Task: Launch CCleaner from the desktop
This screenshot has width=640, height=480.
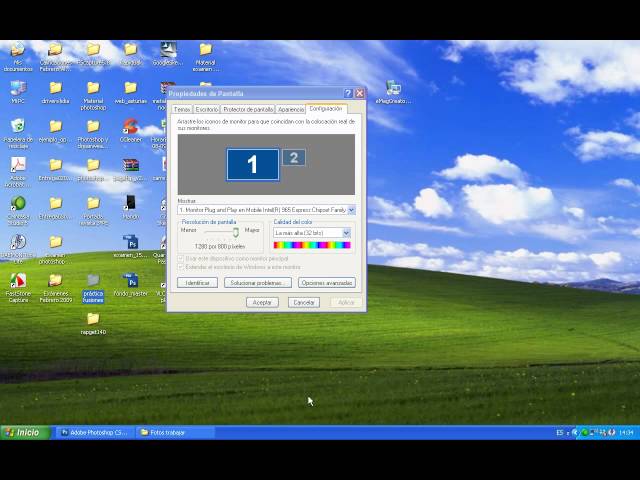Action: click(x=131, y=130)
